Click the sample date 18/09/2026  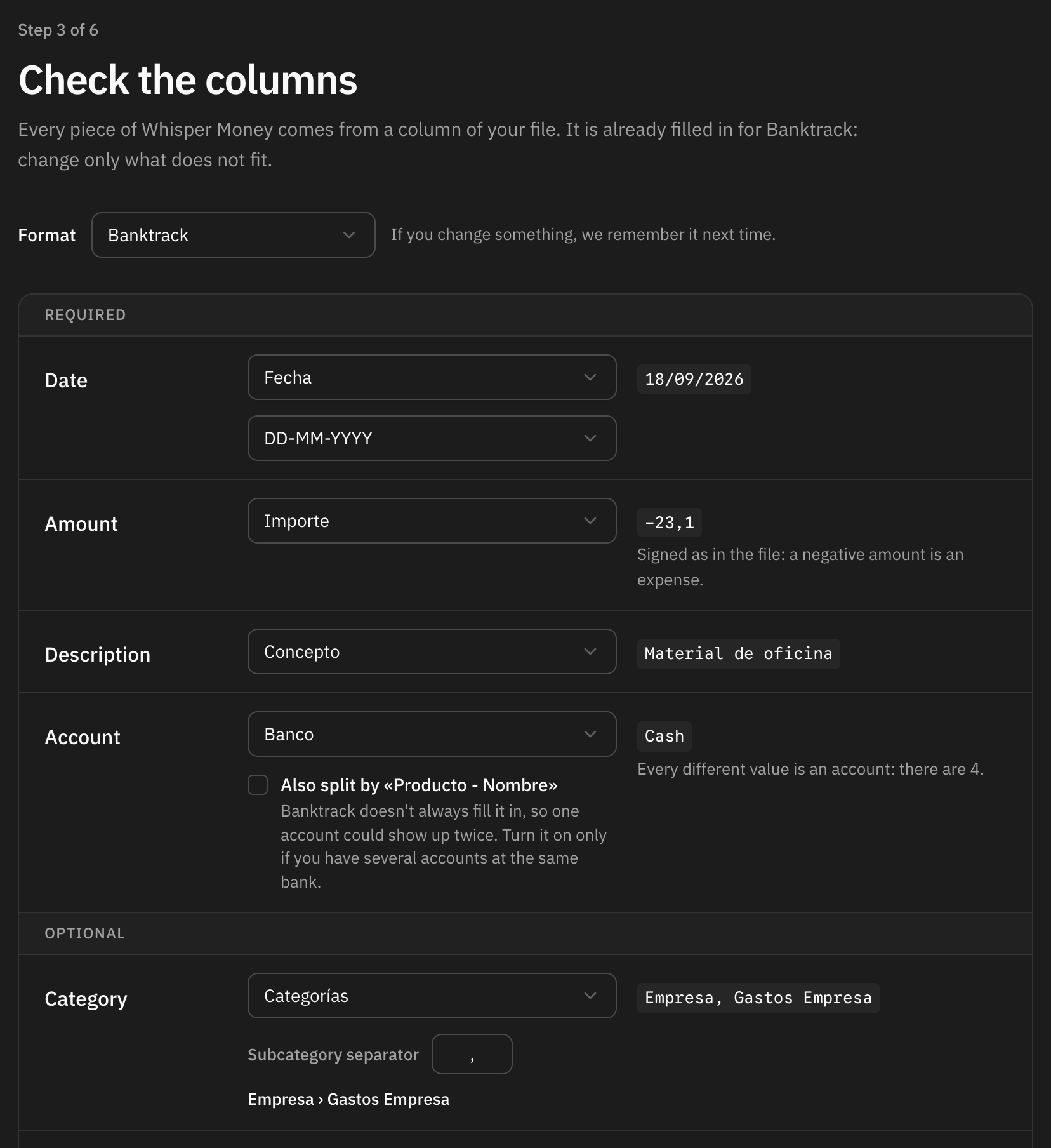694,379
